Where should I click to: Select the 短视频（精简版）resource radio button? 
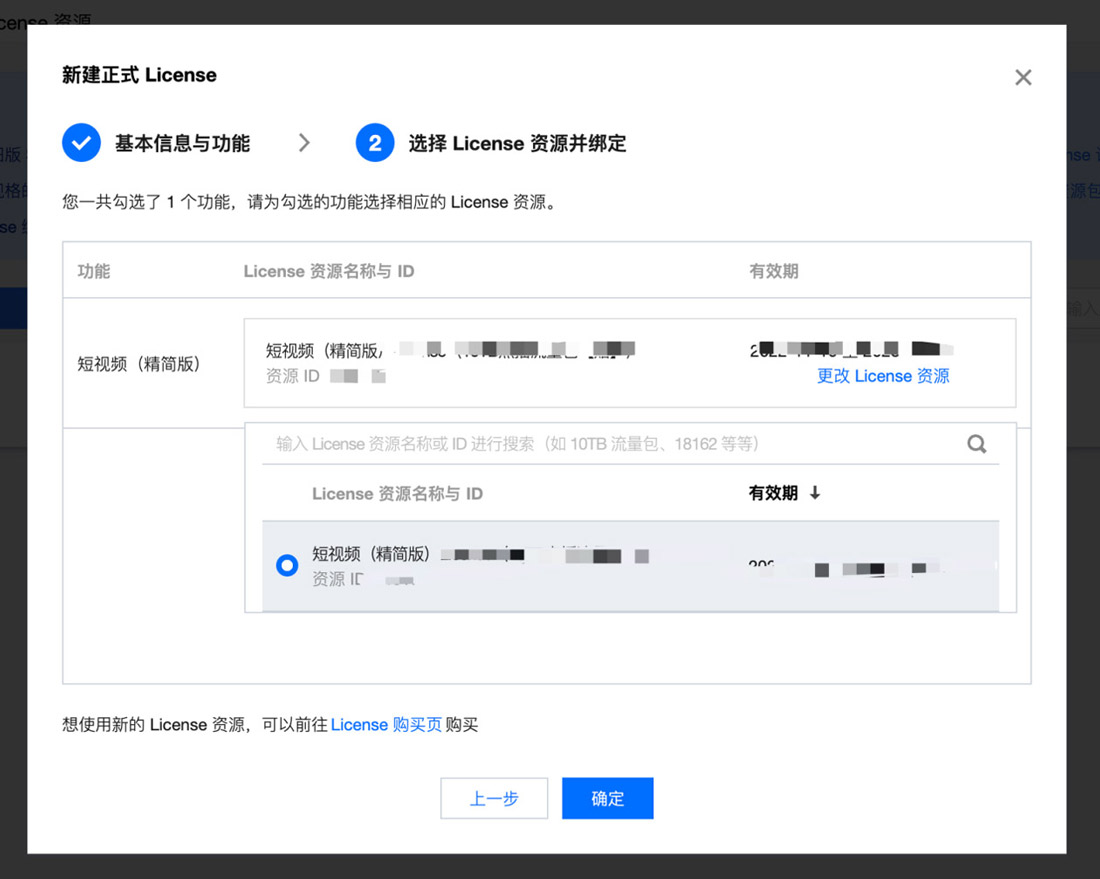pos(287,566)
